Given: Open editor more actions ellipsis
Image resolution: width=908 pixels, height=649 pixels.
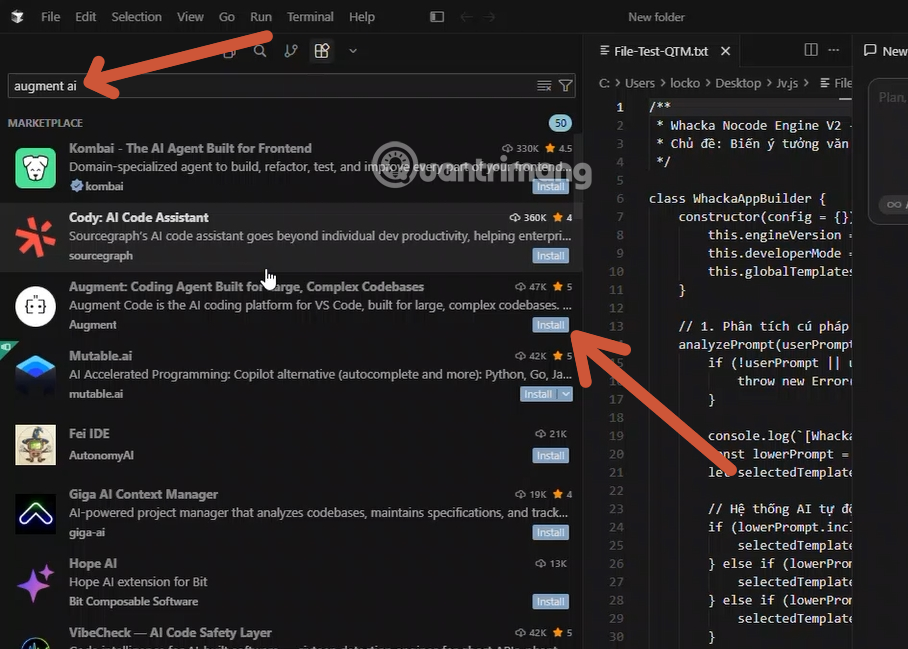Looking at the screenshot, I should (x=834, y=50).
